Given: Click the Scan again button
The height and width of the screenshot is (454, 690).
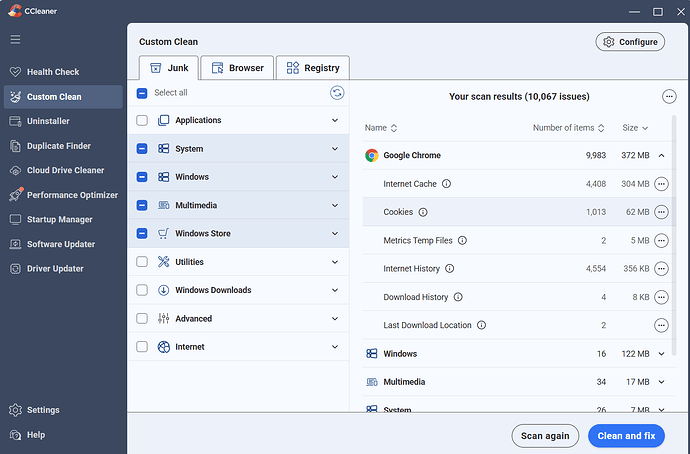Looking at the screenshot, I should 545,436.
